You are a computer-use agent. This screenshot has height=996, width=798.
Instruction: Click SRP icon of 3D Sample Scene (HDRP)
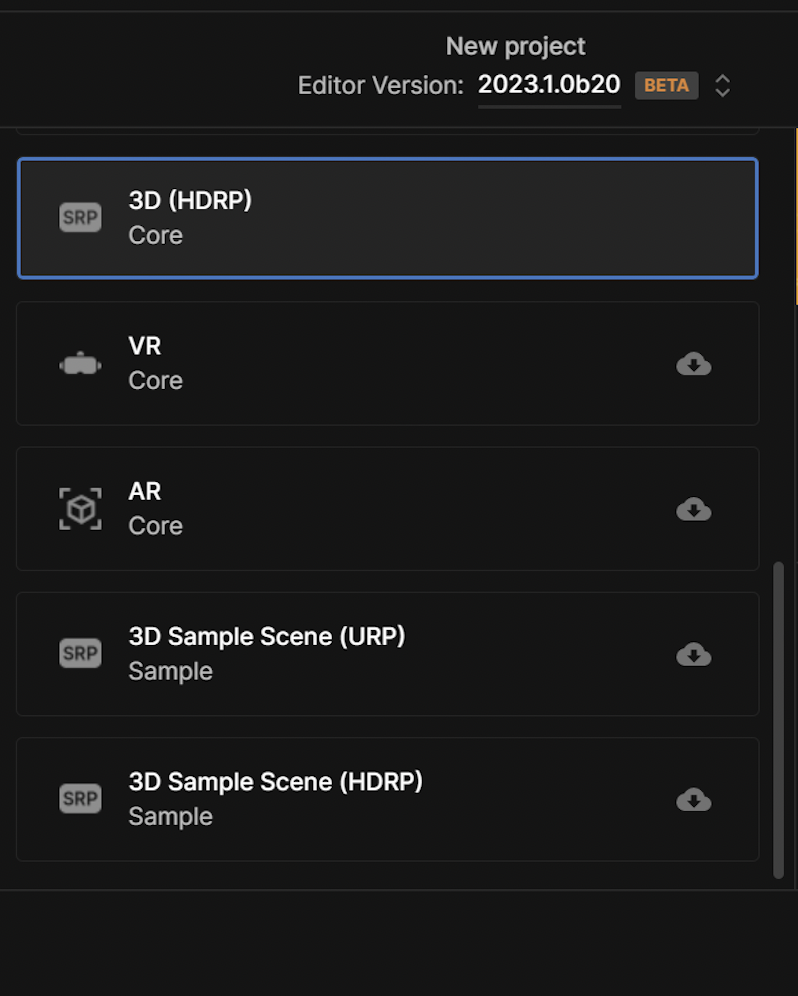point(80,798)
